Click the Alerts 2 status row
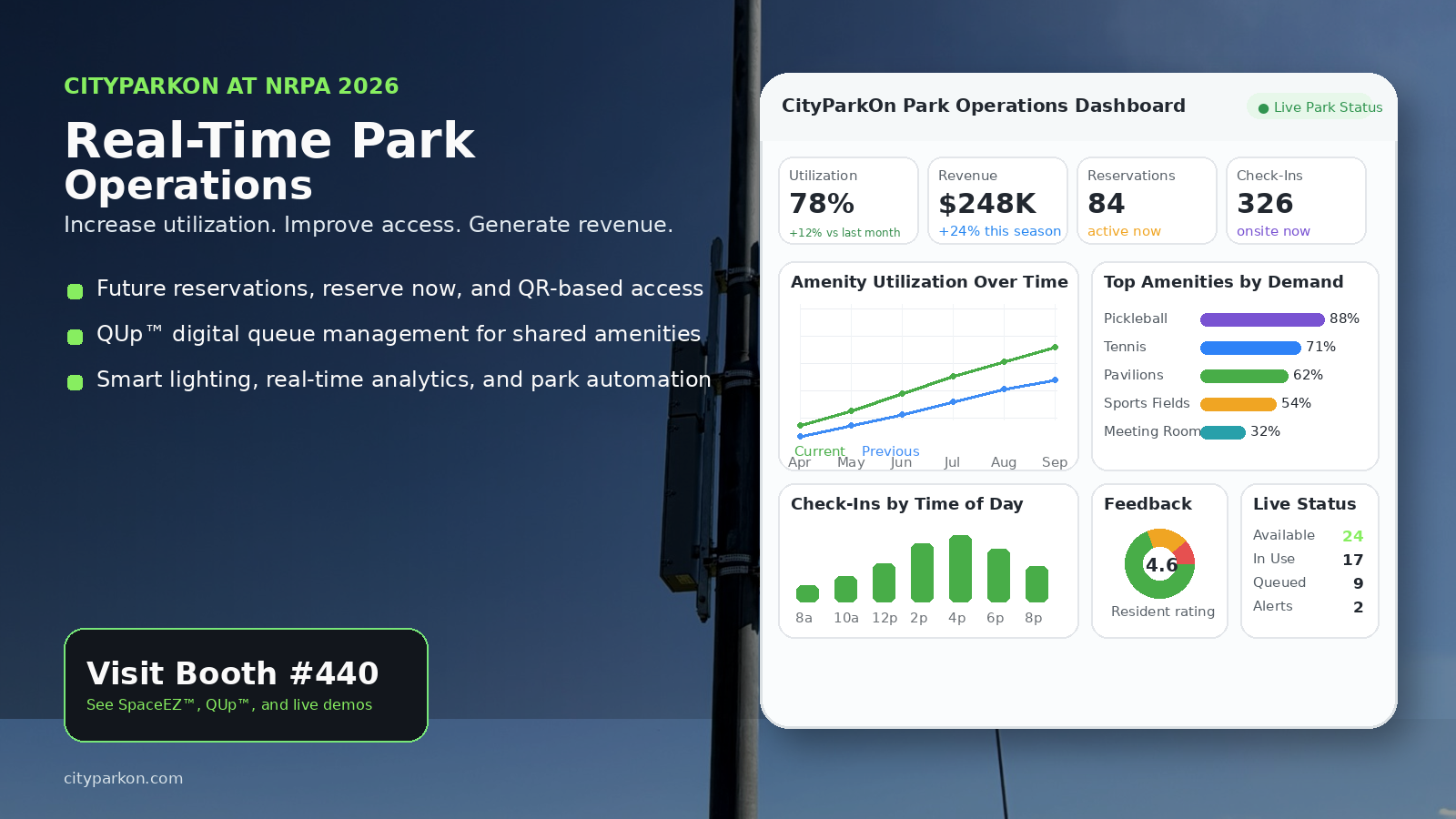Image resolution: width=1456 pixels, height=819 pixels. click(1308, 607)
